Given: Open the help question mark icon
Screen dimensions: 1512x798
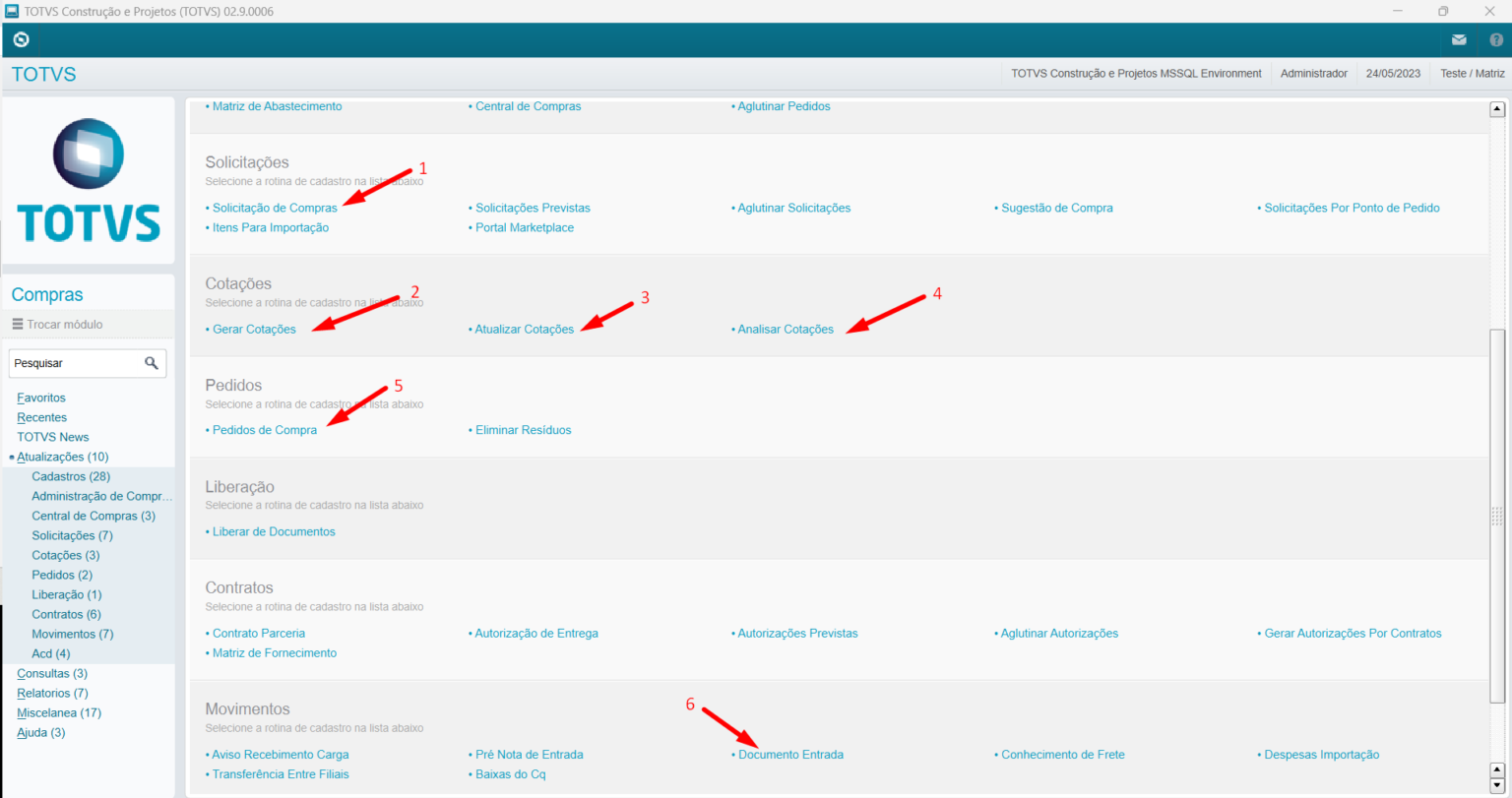Looking at the screenshot, I should click(x=1496, y=40).
